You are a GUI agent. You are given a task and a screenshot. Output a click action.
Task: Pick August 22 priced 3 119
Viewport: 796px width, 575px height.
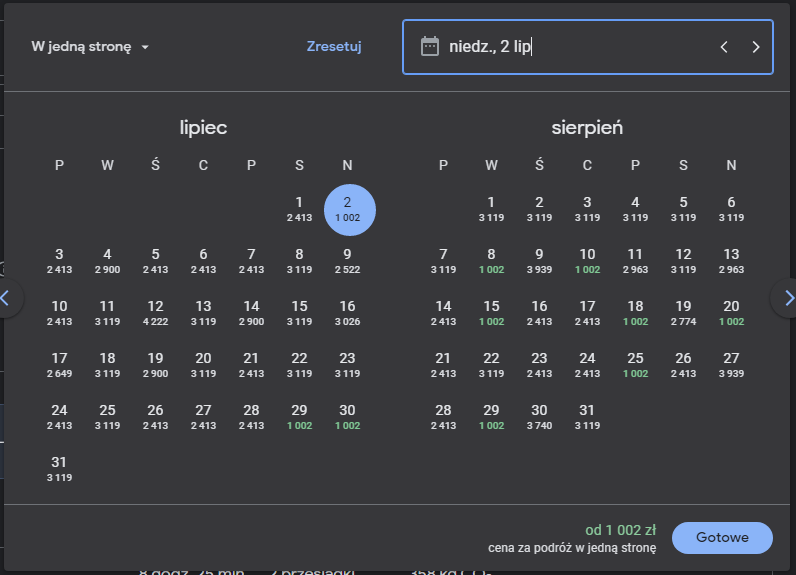click(491, 365)
